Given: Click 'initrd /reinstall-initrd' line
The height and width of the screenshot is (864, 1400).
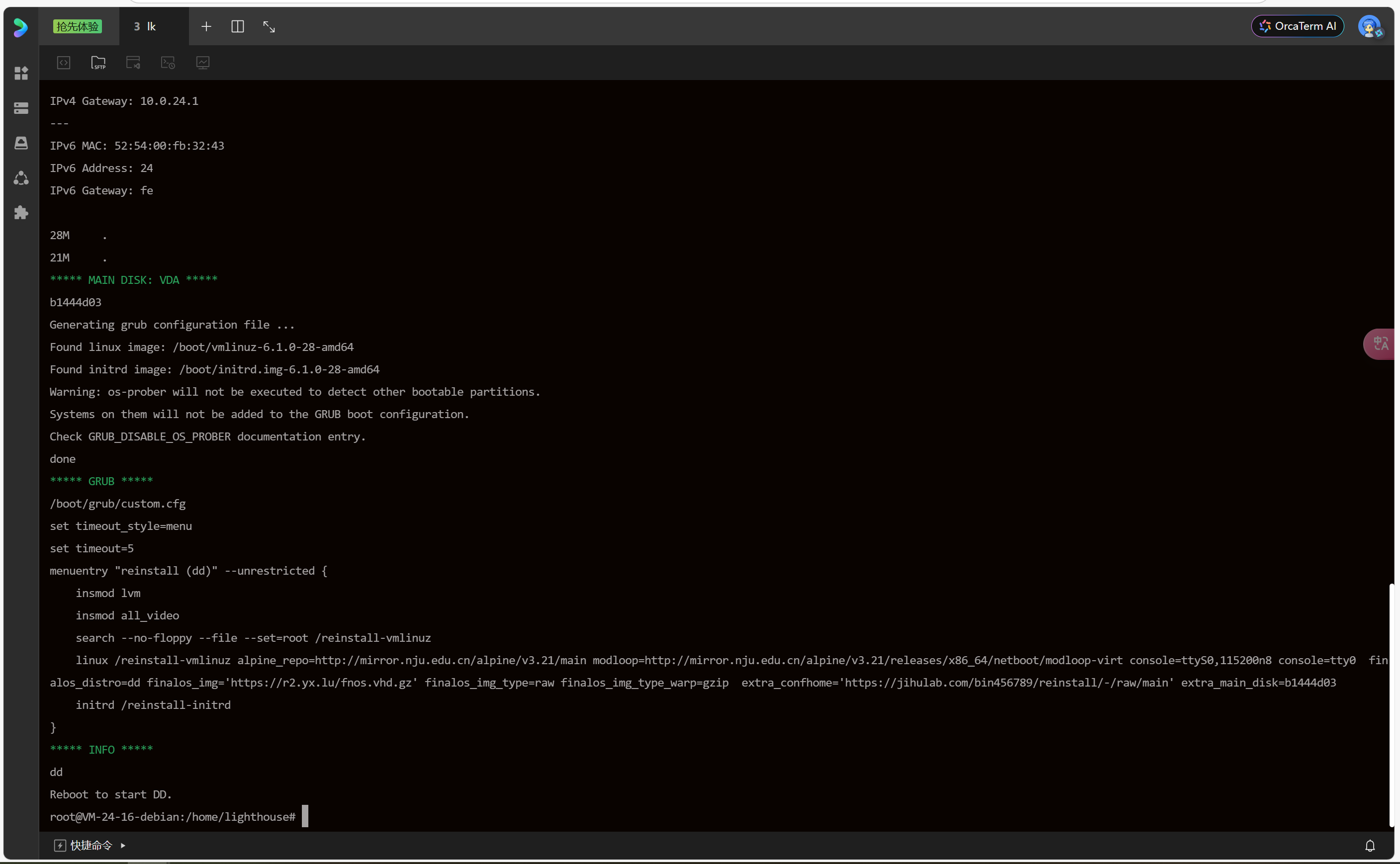Looking at the screenshot, I should 153,704.
